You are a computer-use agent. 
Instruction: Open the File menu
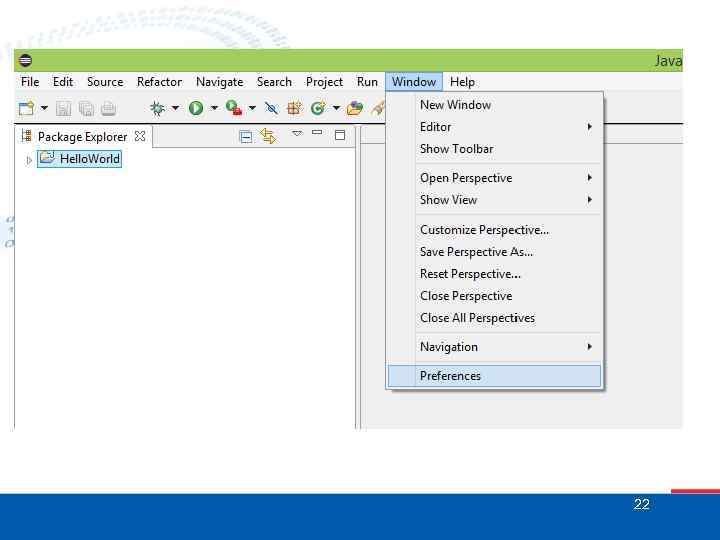30,82
